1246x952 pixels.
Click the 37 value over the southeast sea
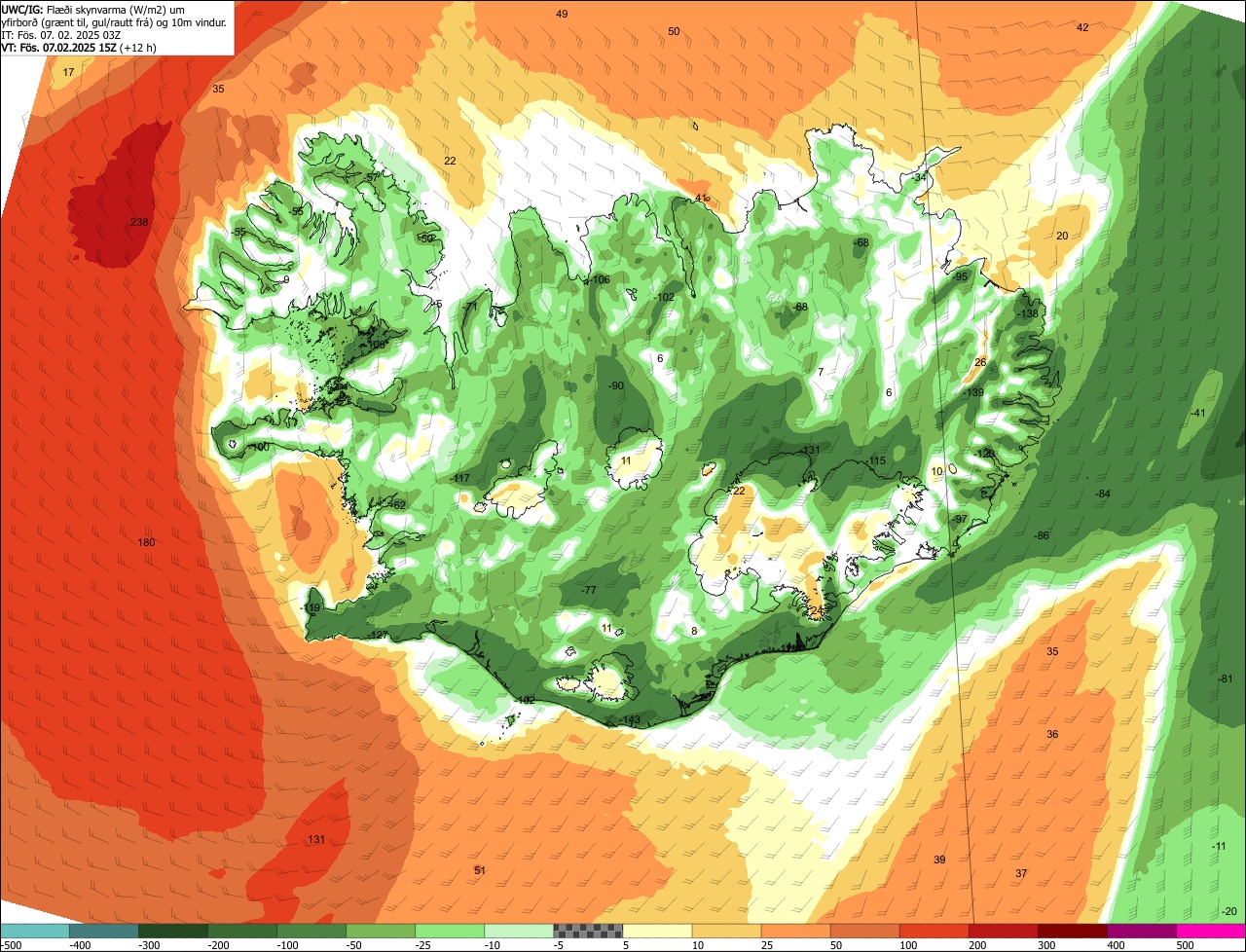1021,873
